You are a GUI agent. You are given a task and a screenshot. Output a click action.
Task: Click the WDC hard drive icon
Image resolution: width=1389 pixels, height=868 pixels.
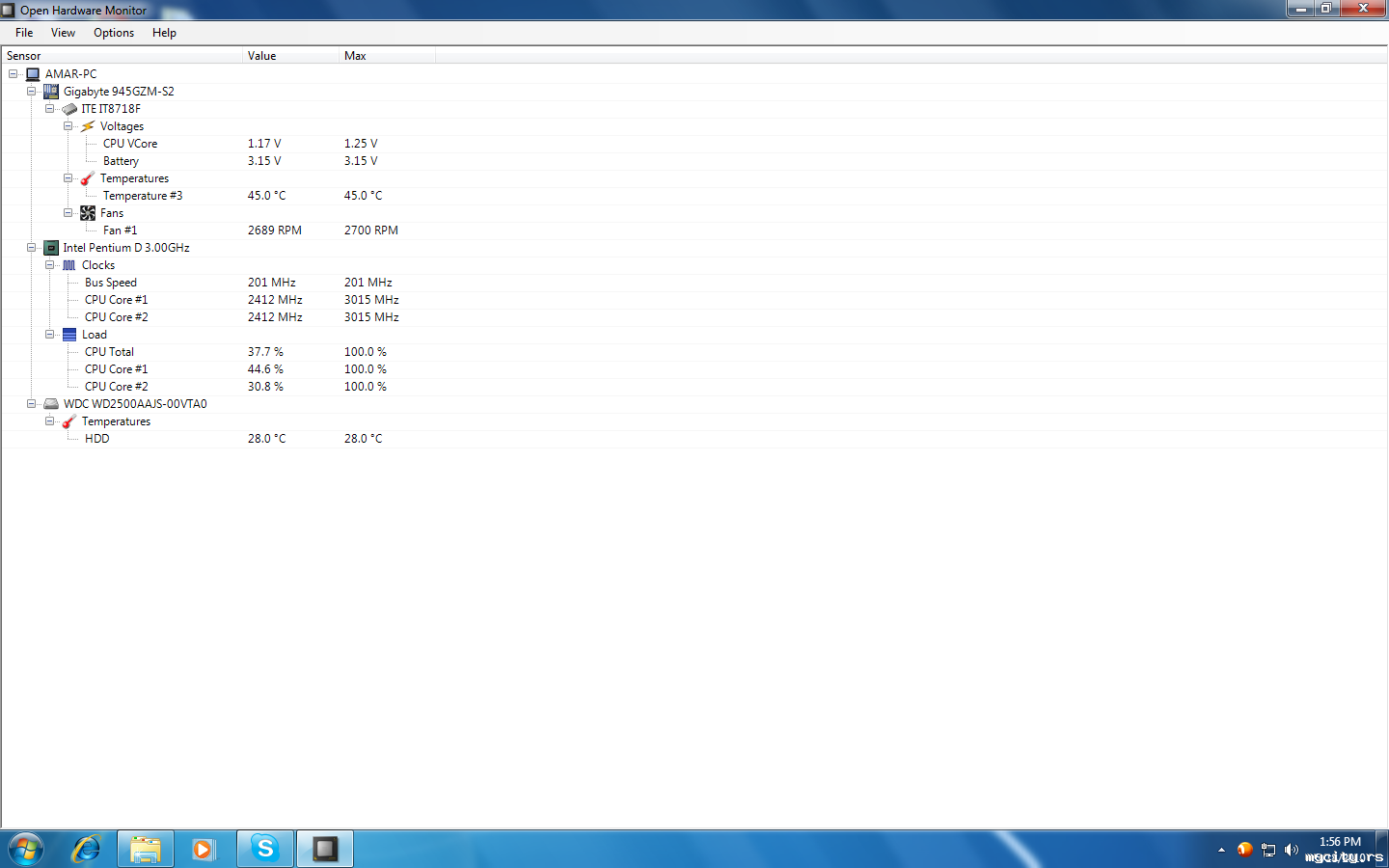click(x=51, y=404)
